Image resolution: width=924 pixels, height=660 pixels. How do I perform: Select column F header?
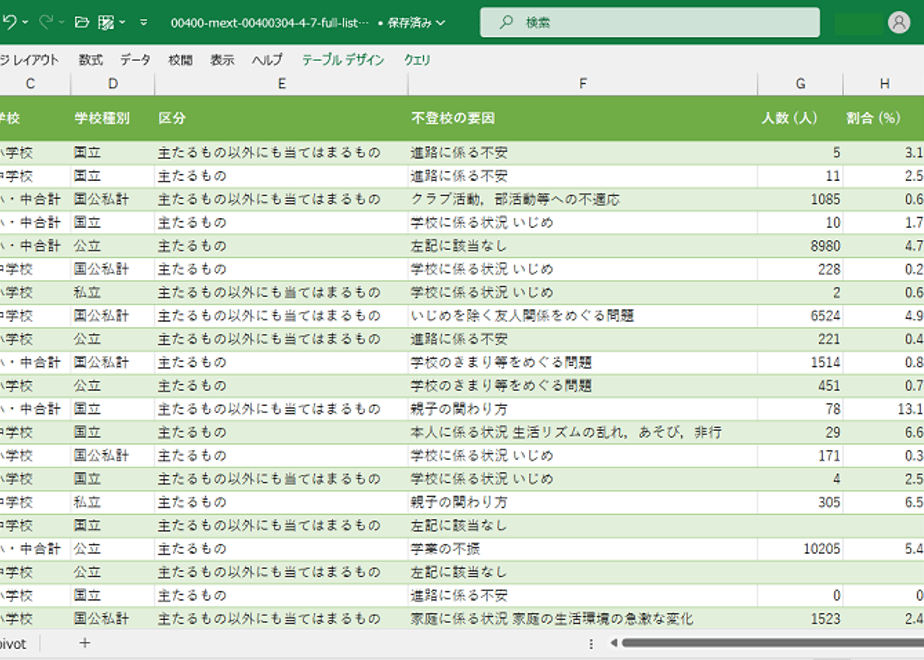tap(583, 84)
